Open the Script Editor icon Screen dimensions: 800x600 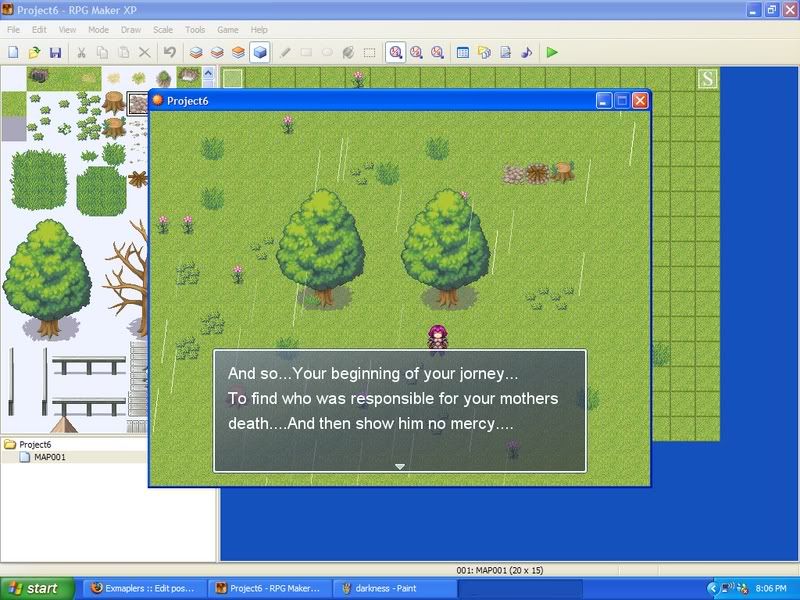click(506, 52)
